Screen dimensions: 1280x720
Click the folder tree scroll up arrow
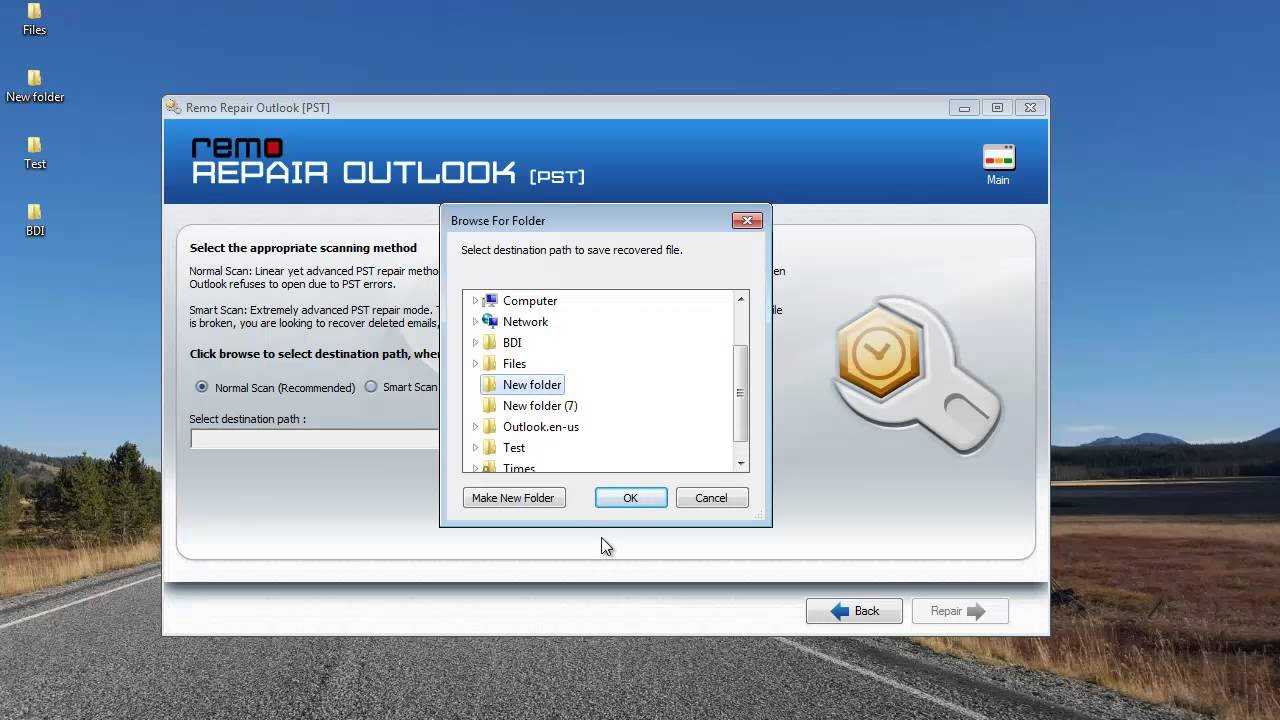(741, 299)
